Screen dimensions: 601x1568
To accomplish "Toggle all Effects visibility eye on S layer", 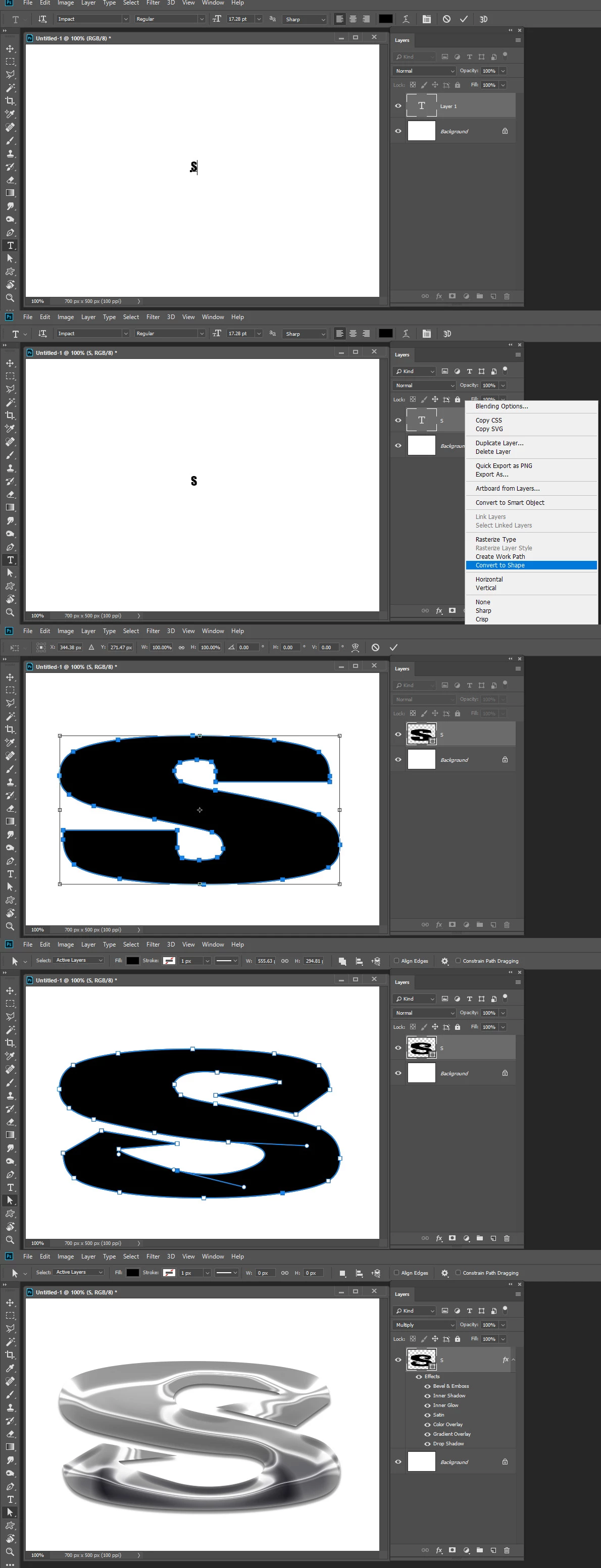I will 419,1376.
